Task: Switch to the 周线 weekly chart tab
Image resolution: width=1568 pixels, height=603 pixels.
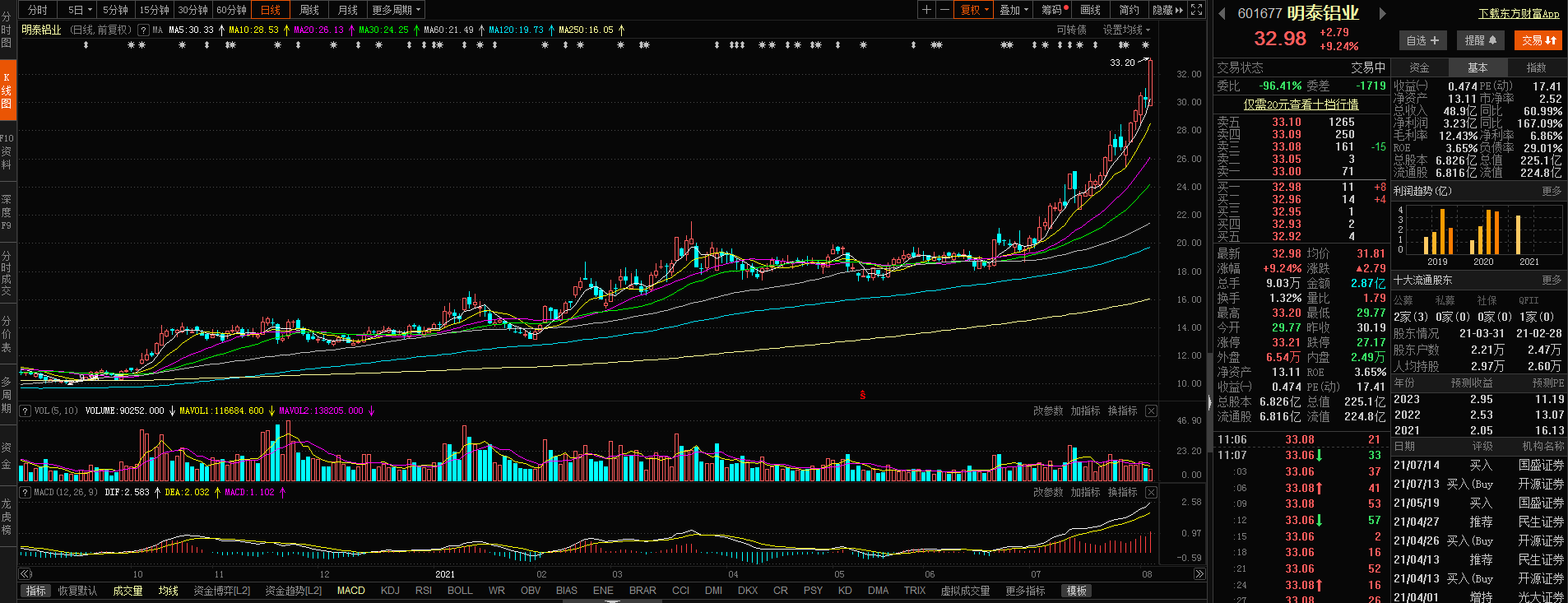Action: tap(309, 10)
